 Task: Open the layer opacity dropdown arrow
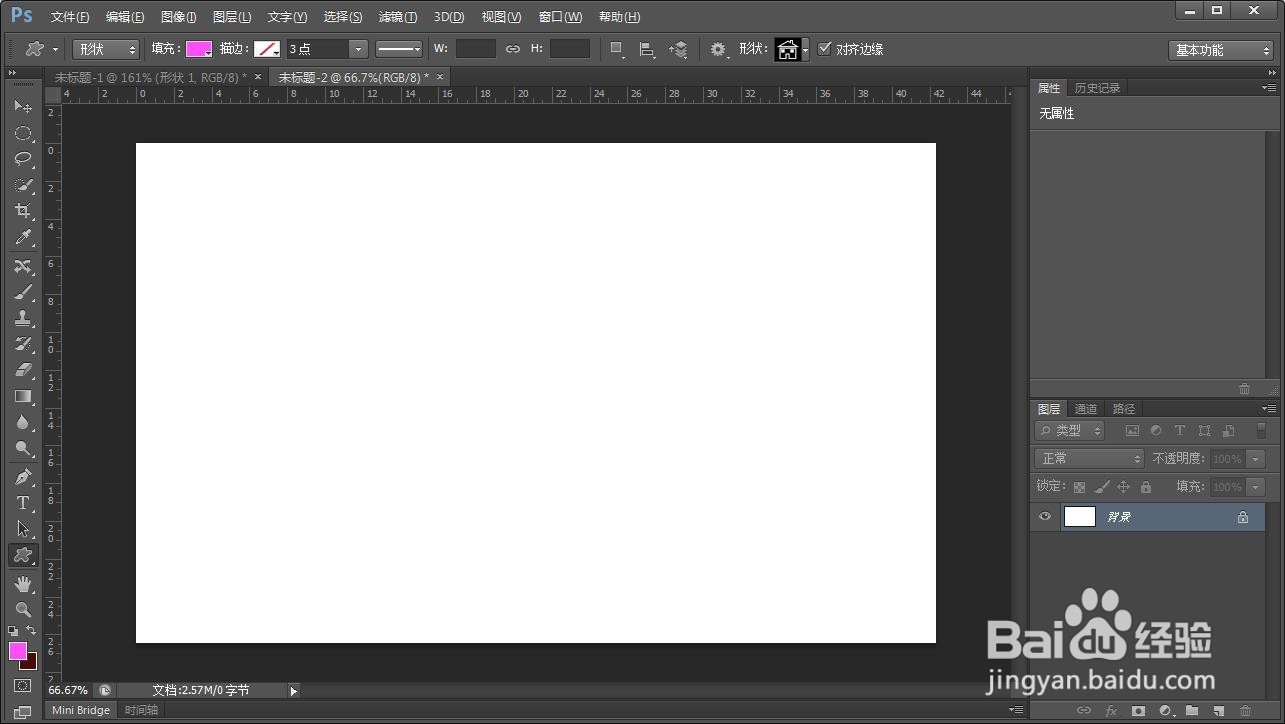[1256, 459]
